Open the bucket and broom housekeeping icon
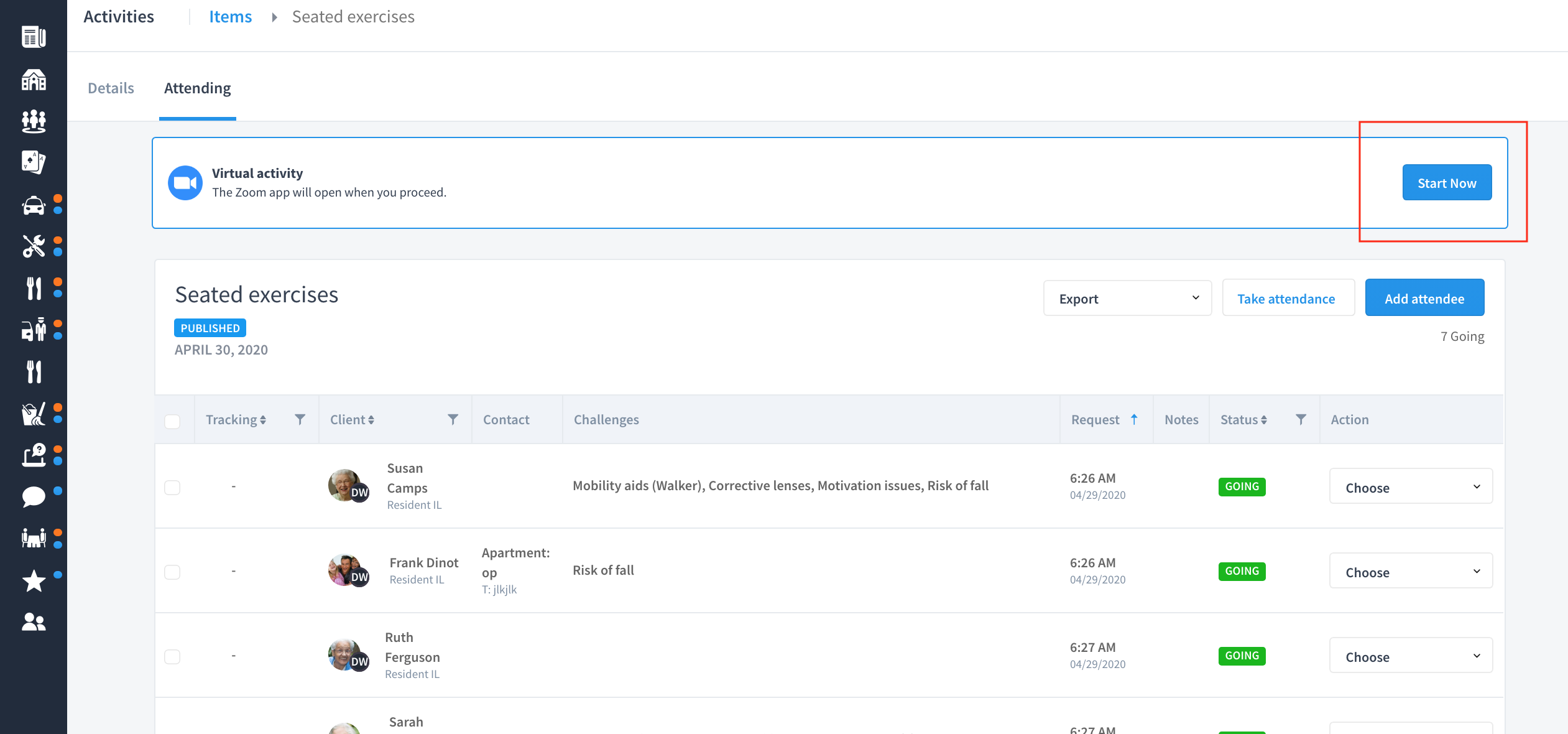1568x734 pixels. coord(34,414)
